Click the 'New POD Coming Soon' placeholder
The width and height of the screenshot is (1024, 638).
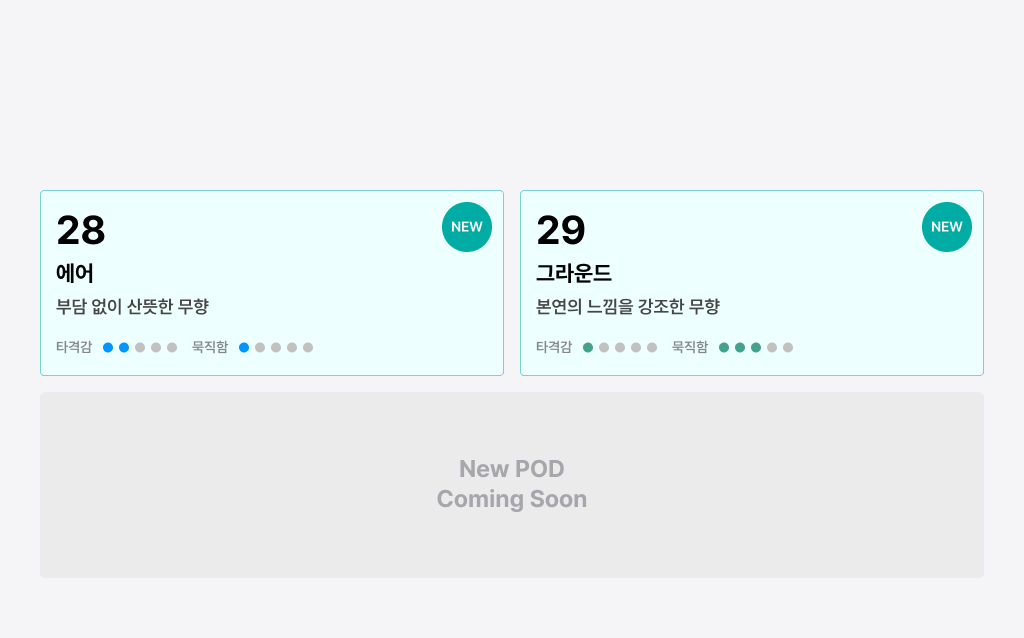512,484
